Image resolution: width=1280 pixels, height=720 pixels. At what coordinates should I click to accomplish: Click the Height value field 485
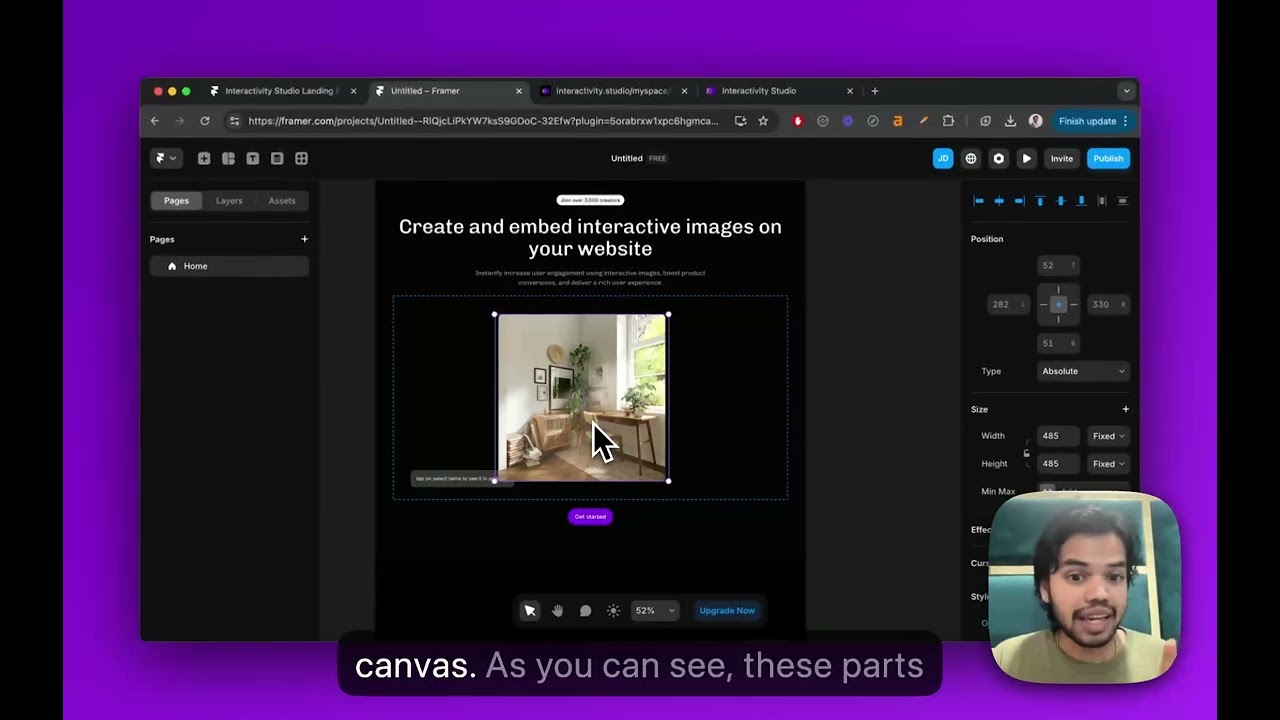pos(1059,464)
